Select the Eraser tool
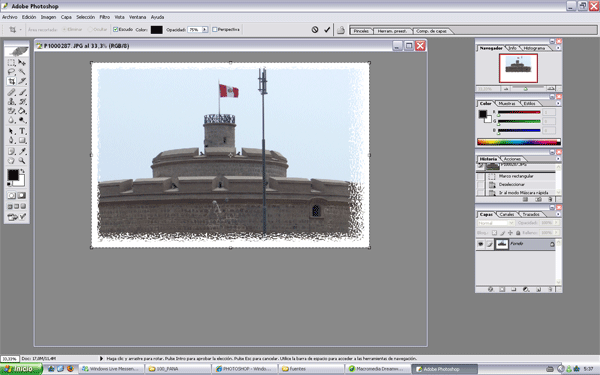This screenshot has width=600, height=375. [x=11, y=111]
